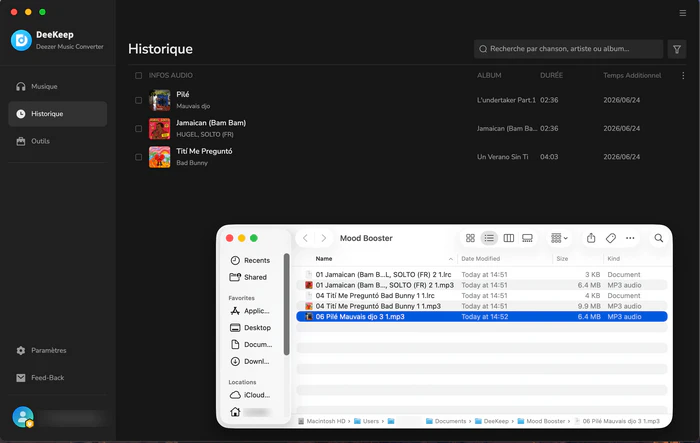
Task: Open the Finder group-by dropdown
Action: pyautogui.click(x=559, y=238)
